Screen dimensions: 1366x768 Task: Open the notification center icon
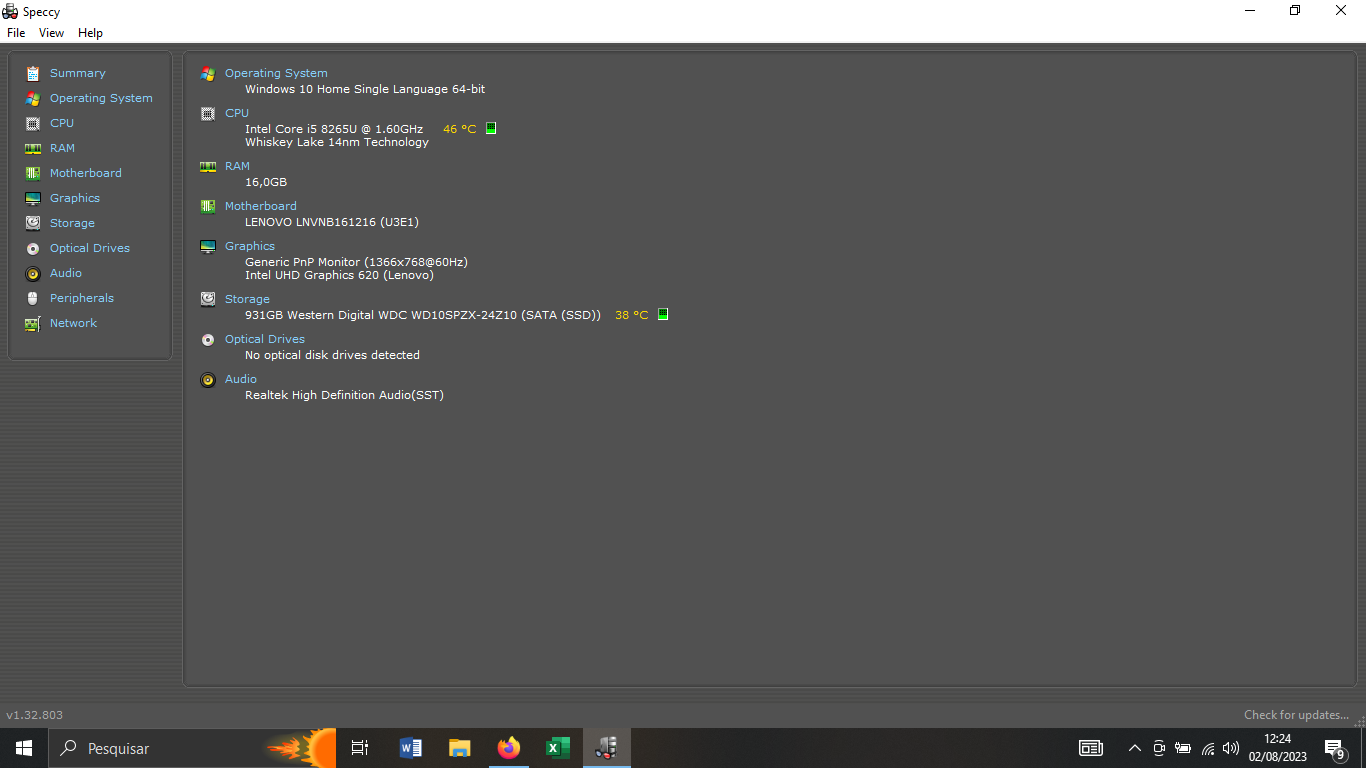[x=1334, y=748]
